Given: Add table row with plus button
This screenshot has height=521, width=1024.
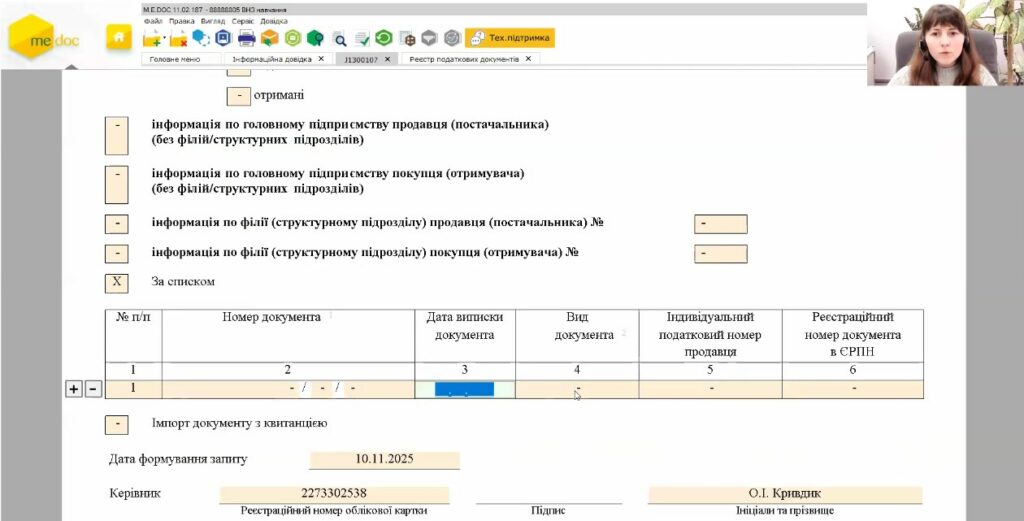Looking at the screenshot, I should 74,389.
